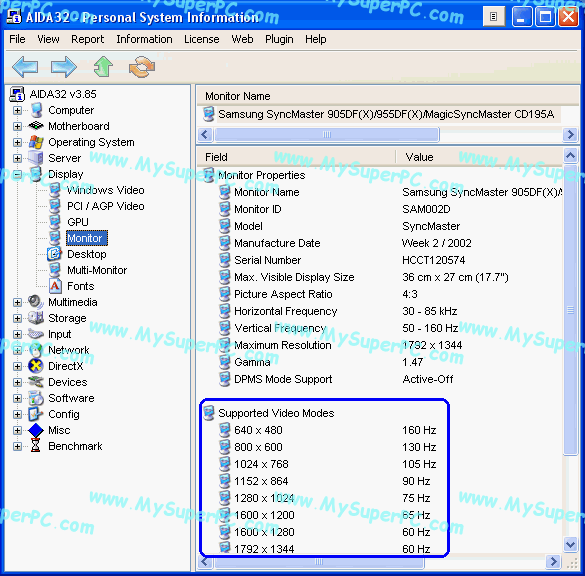
Task: Click the Monitor Name column header
Action: pyautogui.click(x=388, y=96)
